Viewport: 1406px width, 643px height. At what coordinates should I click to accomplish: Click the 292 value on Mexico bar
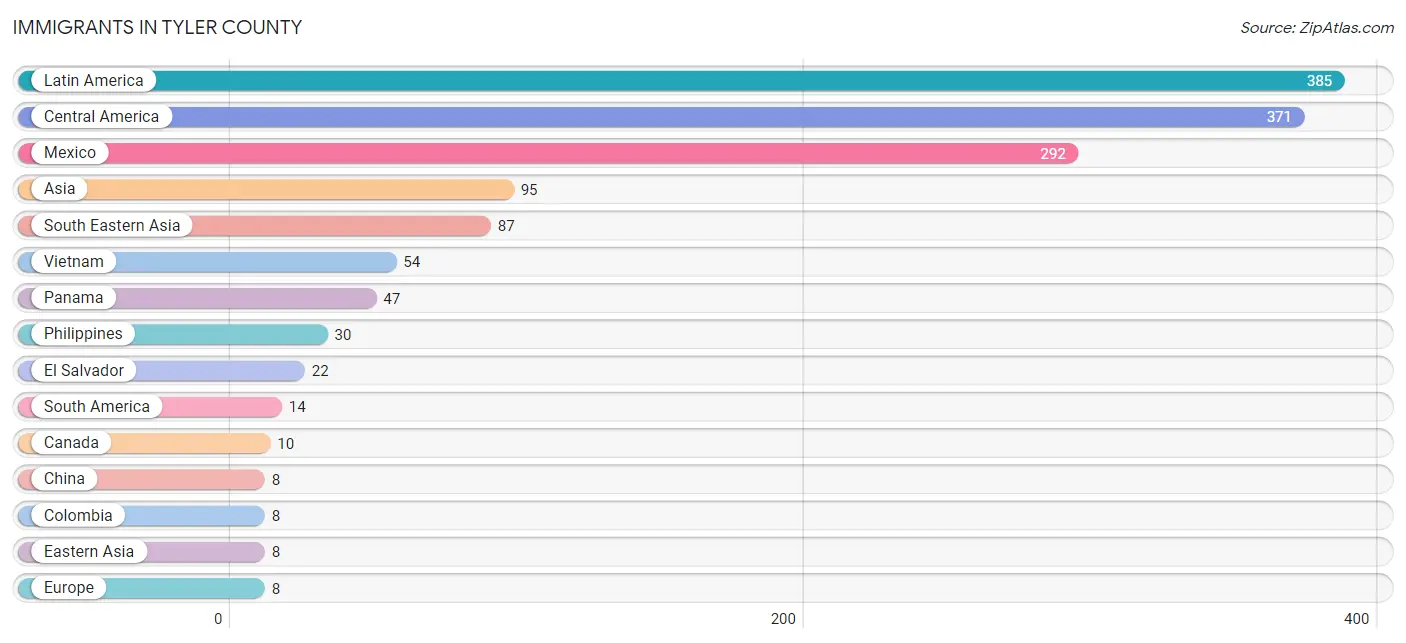pyautogui.click(x=1052, y=154)
